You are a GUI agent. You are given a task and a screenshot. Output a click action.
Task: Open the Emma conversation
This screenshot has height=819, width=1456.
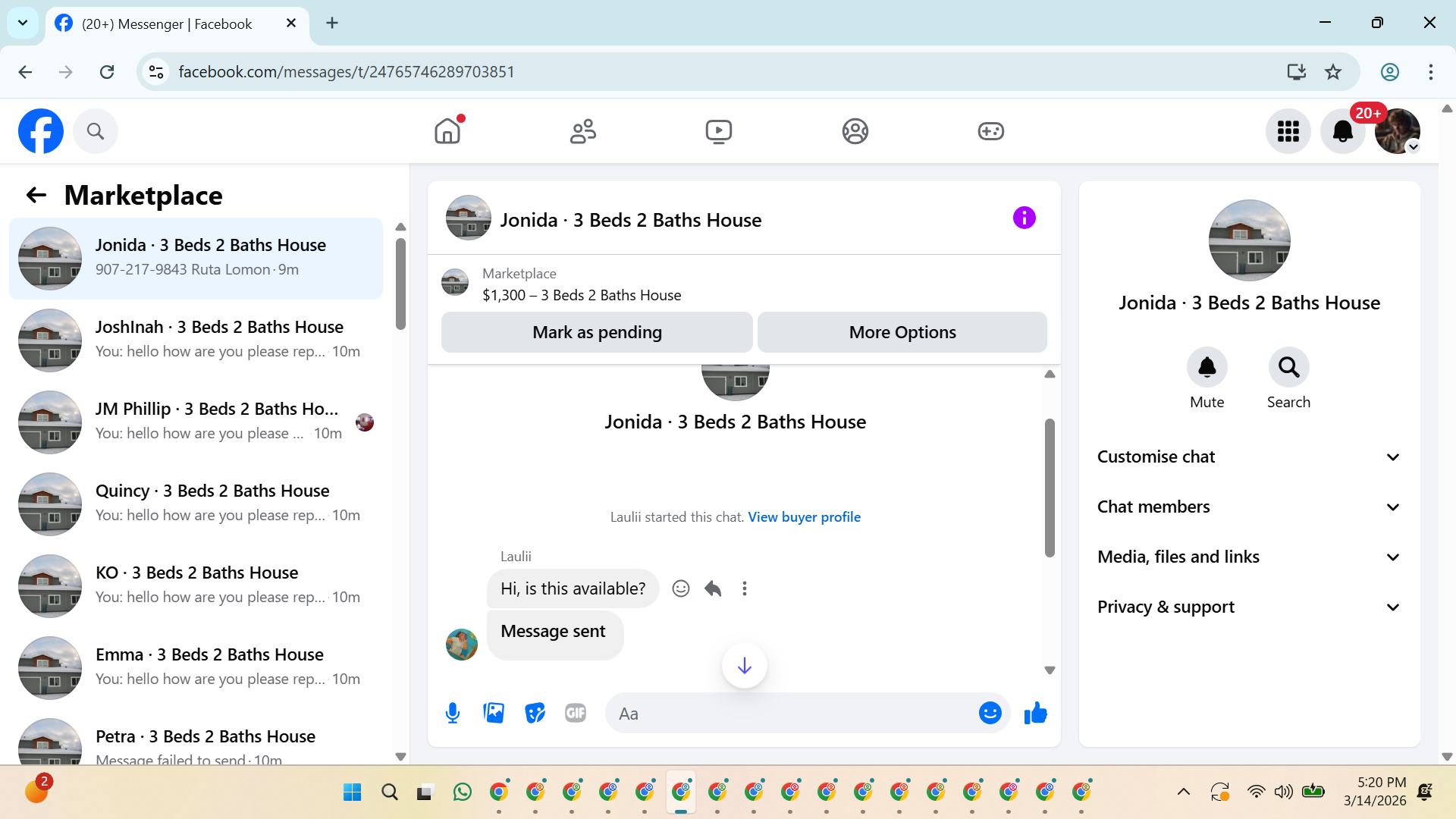tap(196, 668)
